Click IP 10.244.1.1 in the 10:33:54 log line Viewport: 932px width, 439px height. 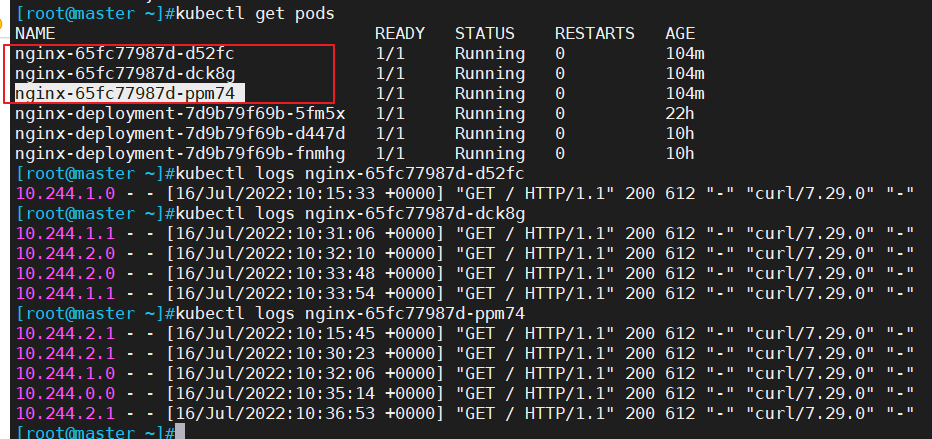pyautogui.click(x=65, y=293)
